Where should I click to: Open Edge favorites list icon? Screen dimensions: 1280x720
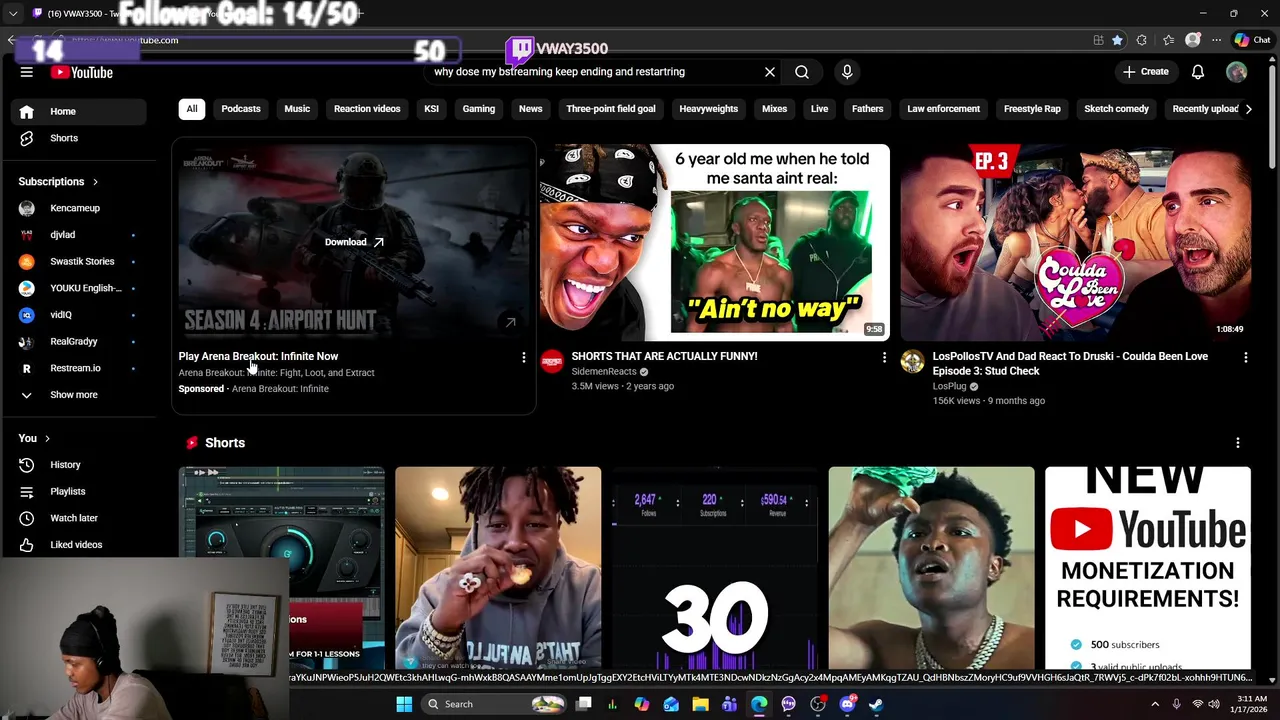pos(1168,40)
